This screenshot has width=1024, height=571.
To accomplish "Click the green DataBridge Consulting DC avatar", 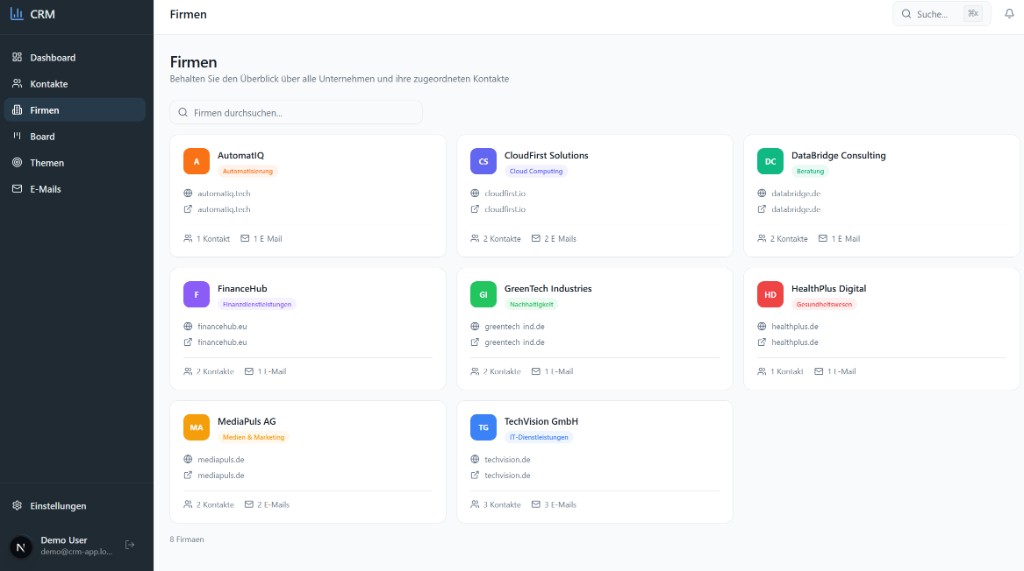I will pos(770,161).
